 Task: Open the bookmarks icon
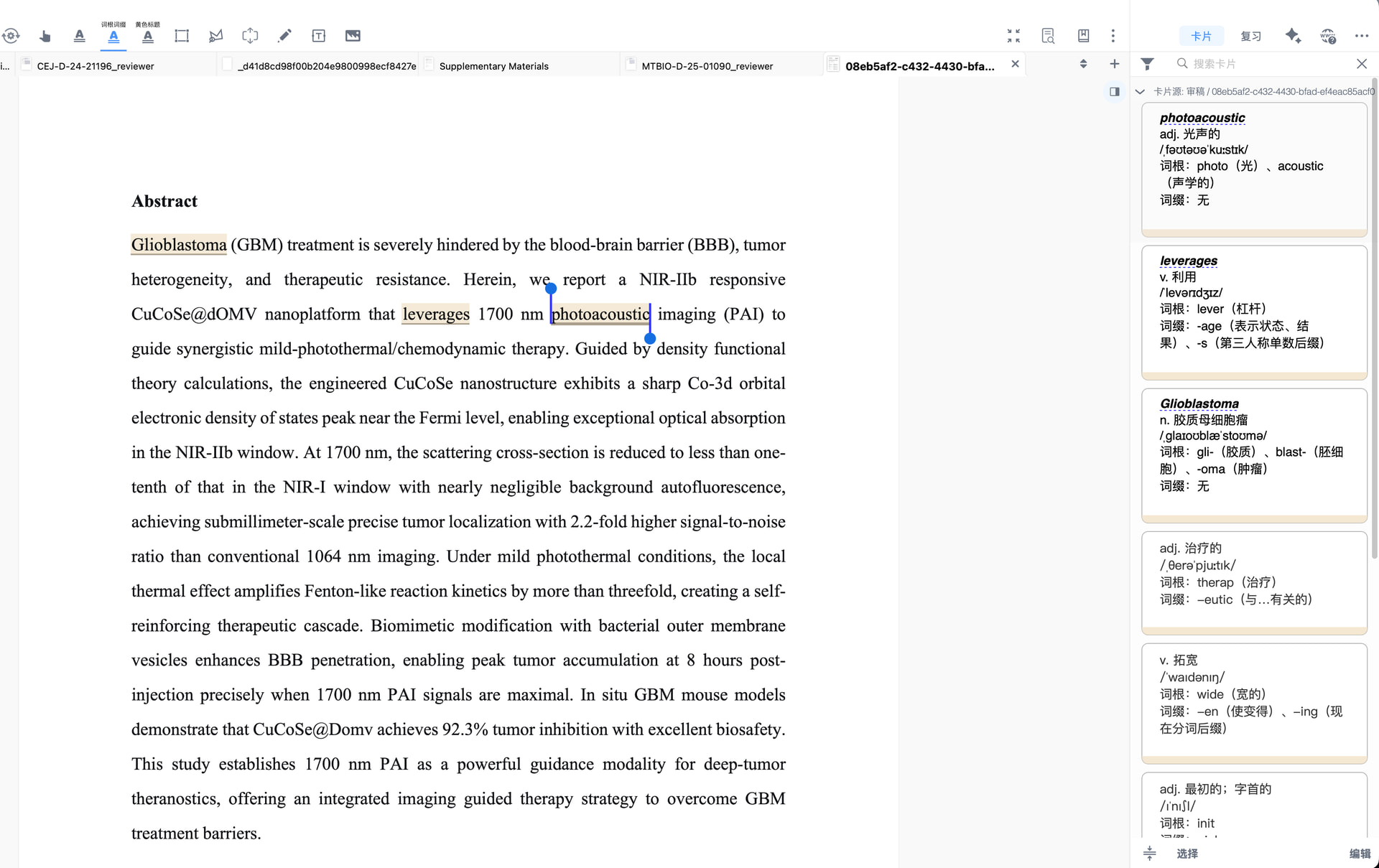tap(1083, 36)
